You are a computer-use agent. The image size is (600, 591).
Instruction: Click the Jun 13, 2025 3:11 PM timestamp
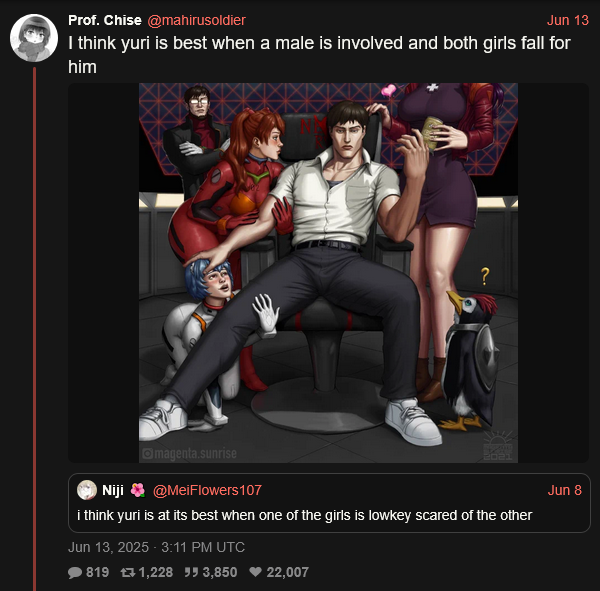[x=156, y=547]
